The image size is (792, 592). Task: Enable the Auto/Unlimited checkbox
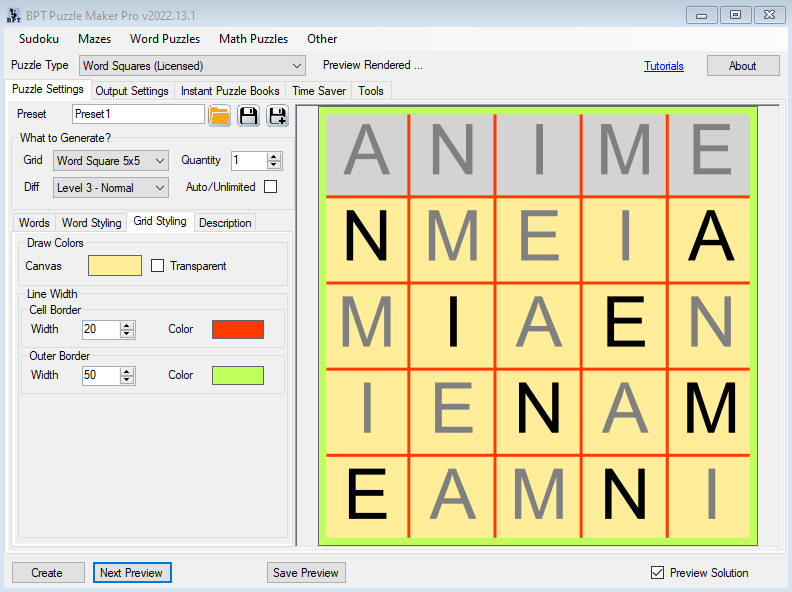point(270,187)
